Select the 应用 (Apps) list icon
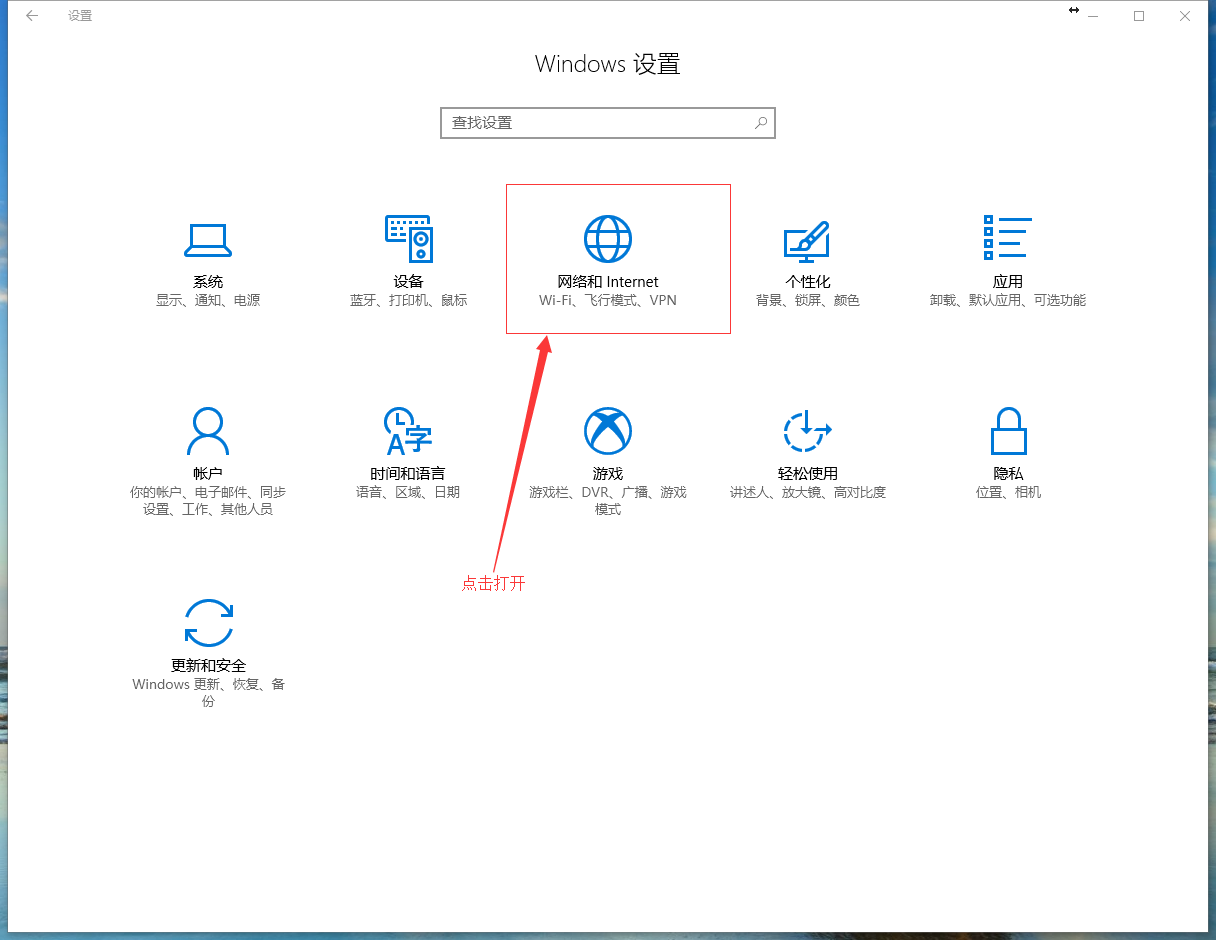 pyautogui.click(x=1007, y=238)
